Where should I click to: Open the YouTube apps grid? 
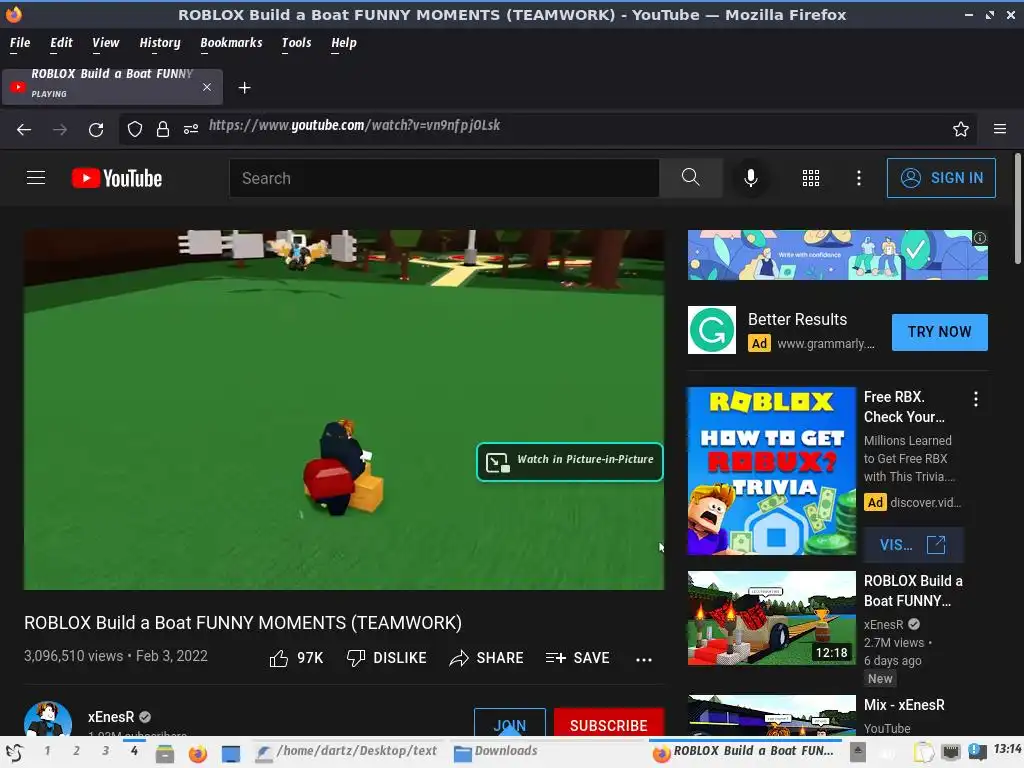[810, 178]
